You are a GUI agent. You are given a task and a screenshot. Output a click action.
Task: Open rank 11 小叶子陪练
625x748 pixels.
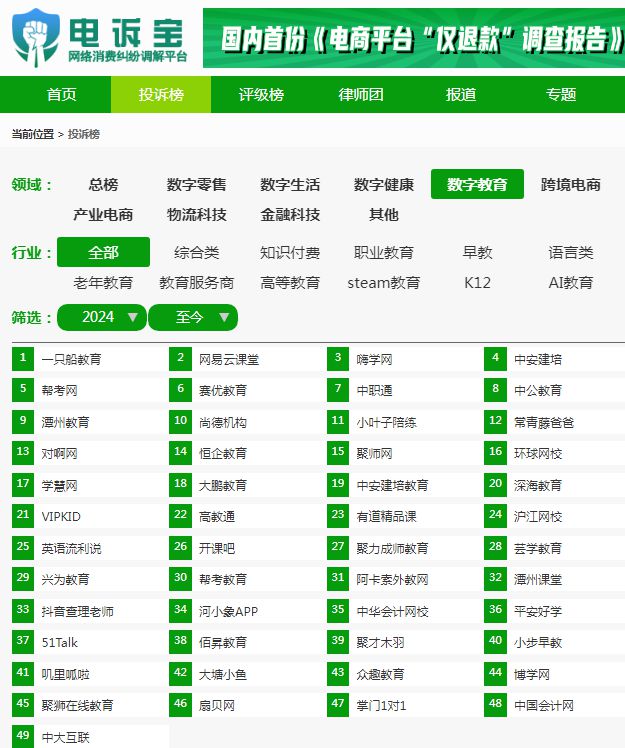pyautogui.click(x=386, y=422)
